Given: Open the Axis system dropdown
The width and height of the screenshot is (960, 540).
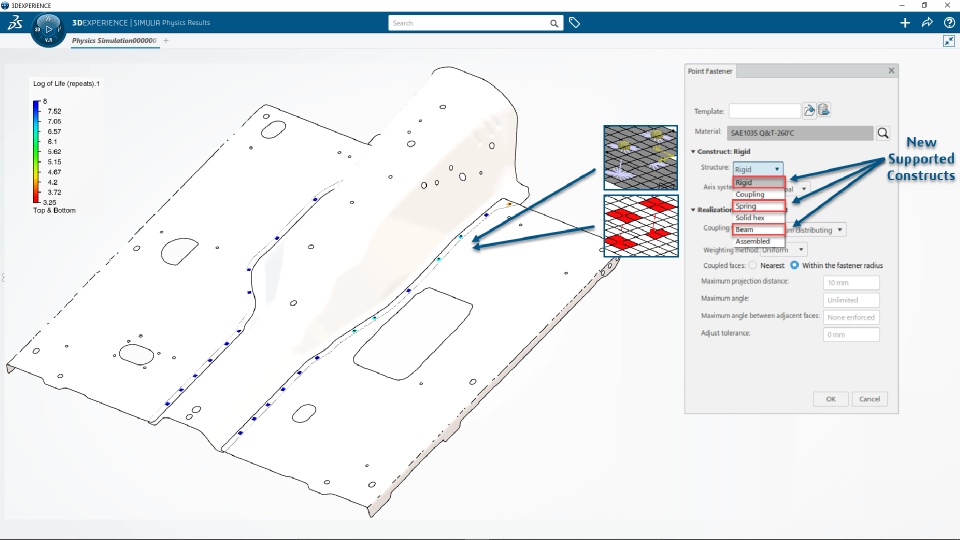Looking at the screenshot, I should click(x=804, y=189).
